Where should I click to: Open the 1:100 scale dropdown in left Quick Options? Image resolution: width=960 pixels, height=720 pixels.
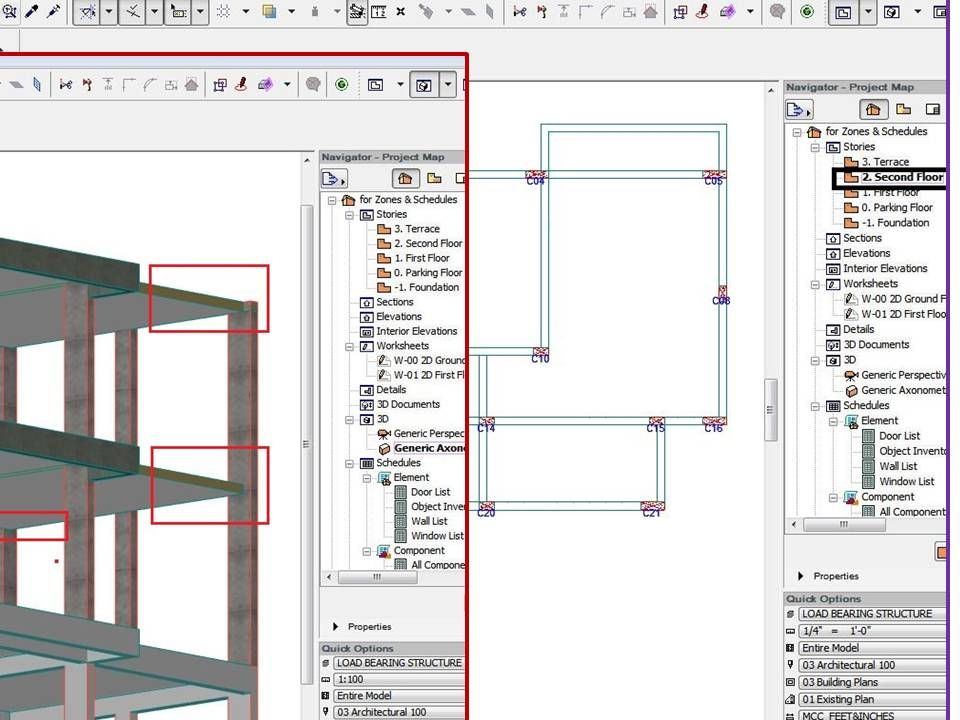pos(399,680)
